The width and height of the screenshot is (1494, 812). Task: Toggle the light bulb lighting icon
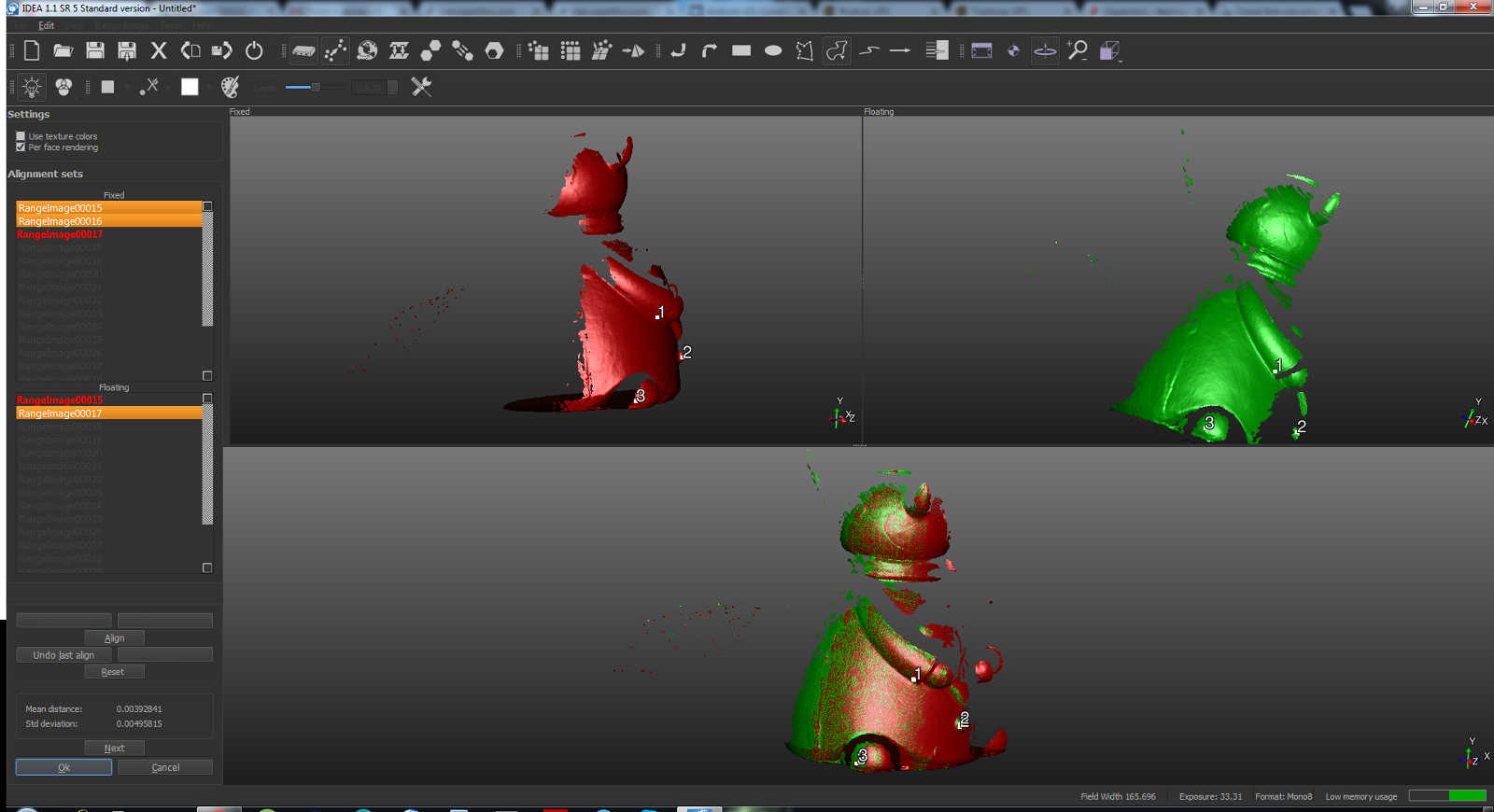32,87
